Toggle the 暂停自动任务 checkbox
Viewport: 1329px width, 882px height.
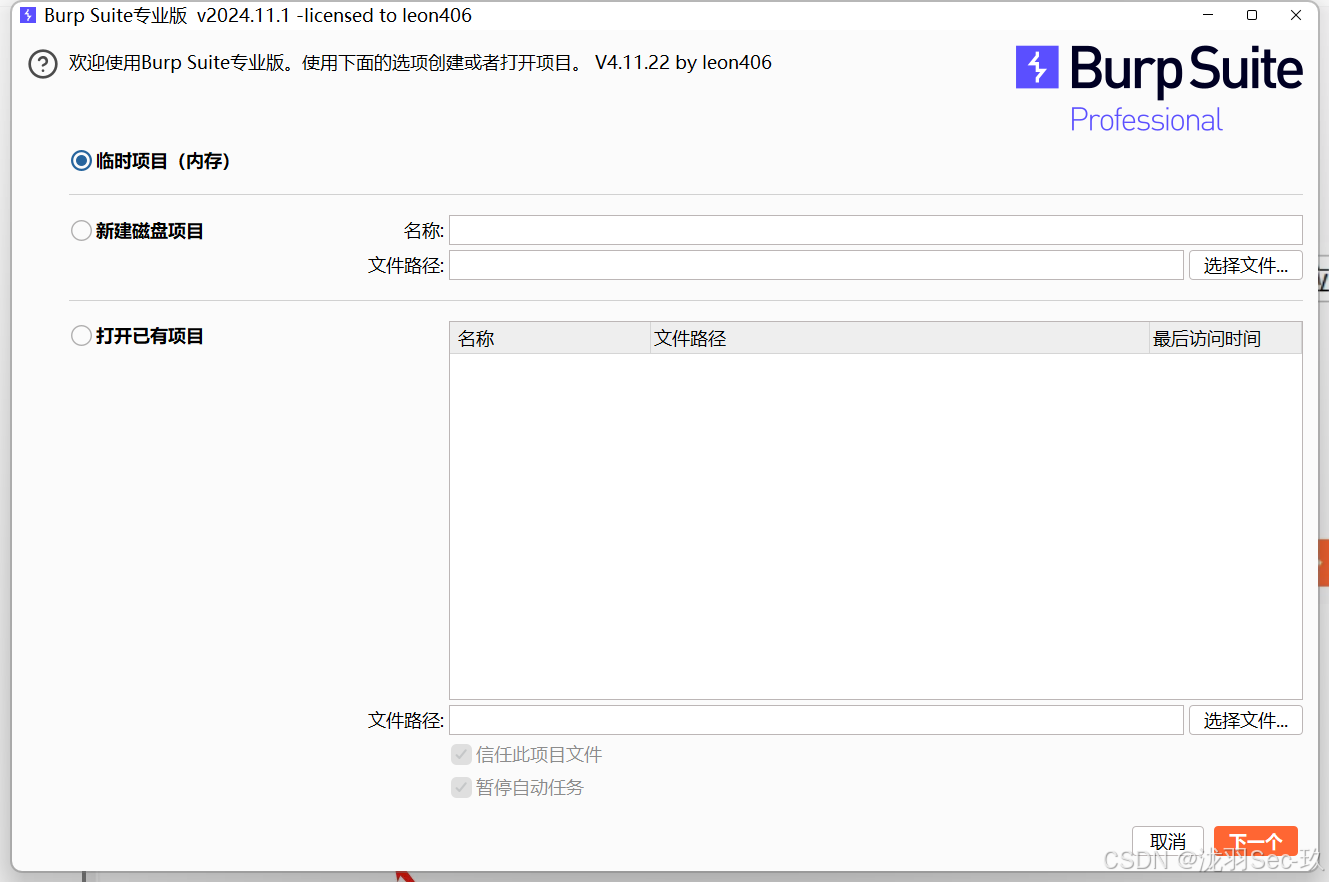pos(461,787)
